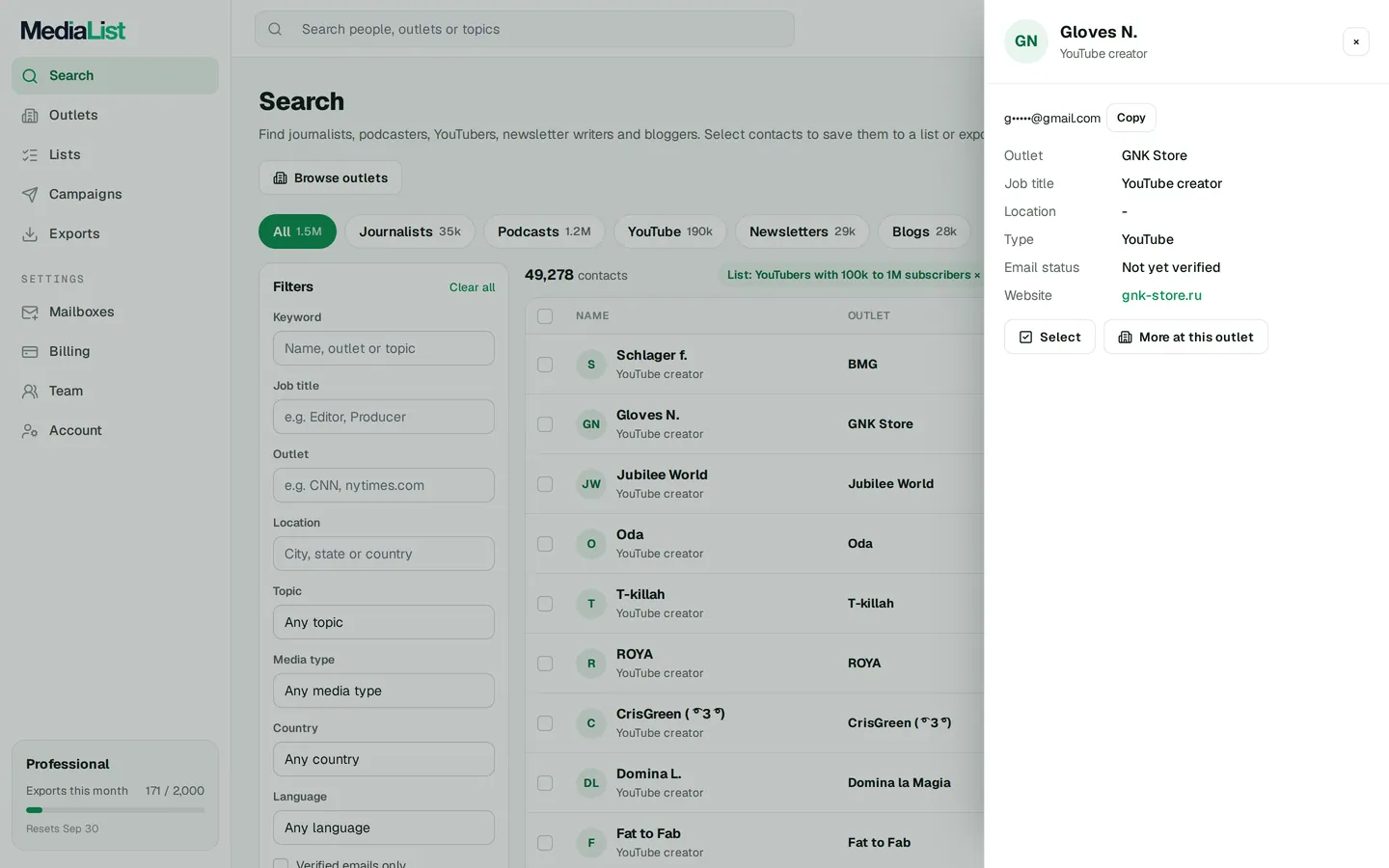Clear all filters
1389x868 pixels.
pyautogui.click(x=472, y=287)
